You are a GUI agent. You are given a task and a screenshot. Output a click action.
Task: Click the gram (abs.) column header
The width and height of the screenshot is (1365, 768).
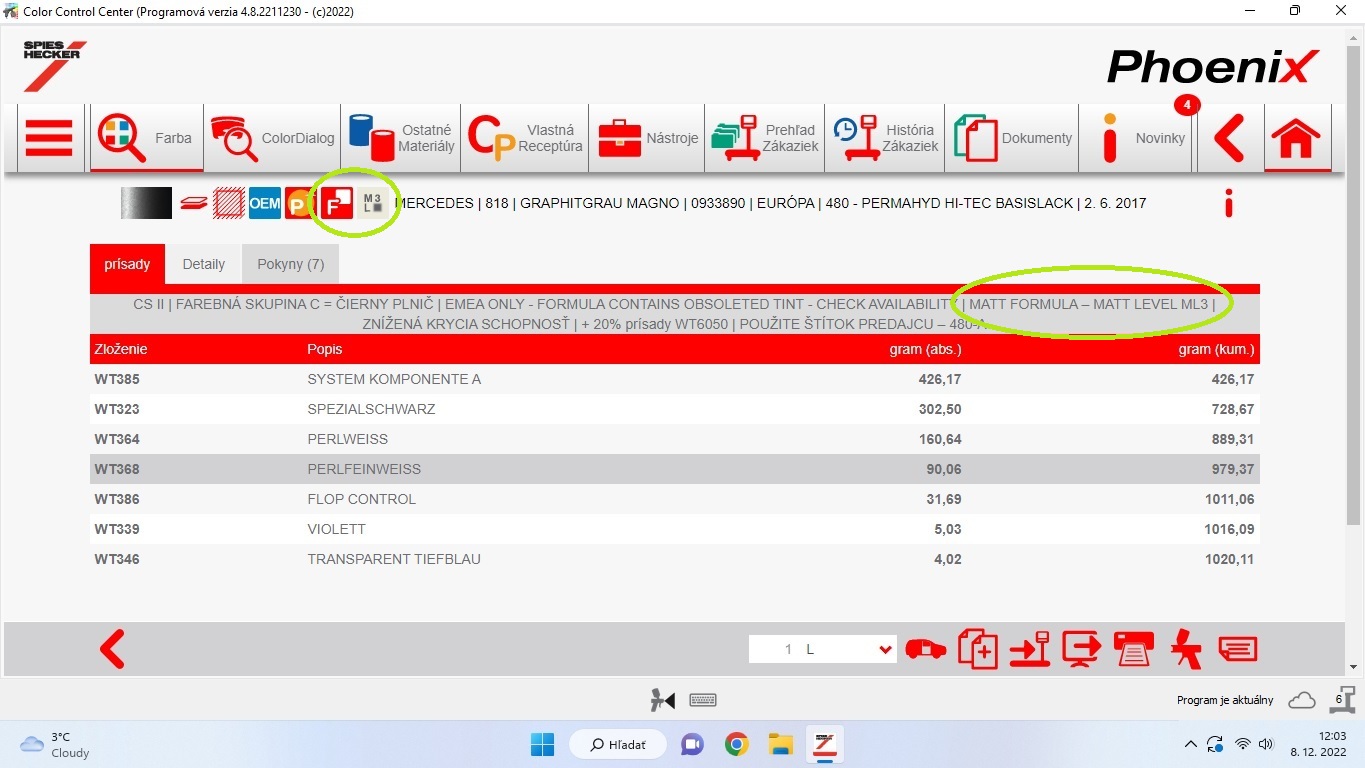pyautogui.click(x=925, y=349)
